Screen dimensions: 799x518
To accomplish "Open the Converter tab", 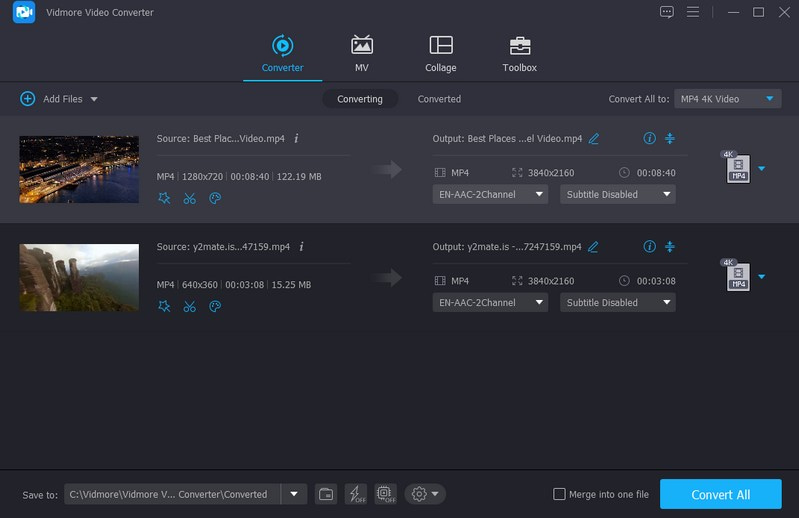I will coord(282,54).
